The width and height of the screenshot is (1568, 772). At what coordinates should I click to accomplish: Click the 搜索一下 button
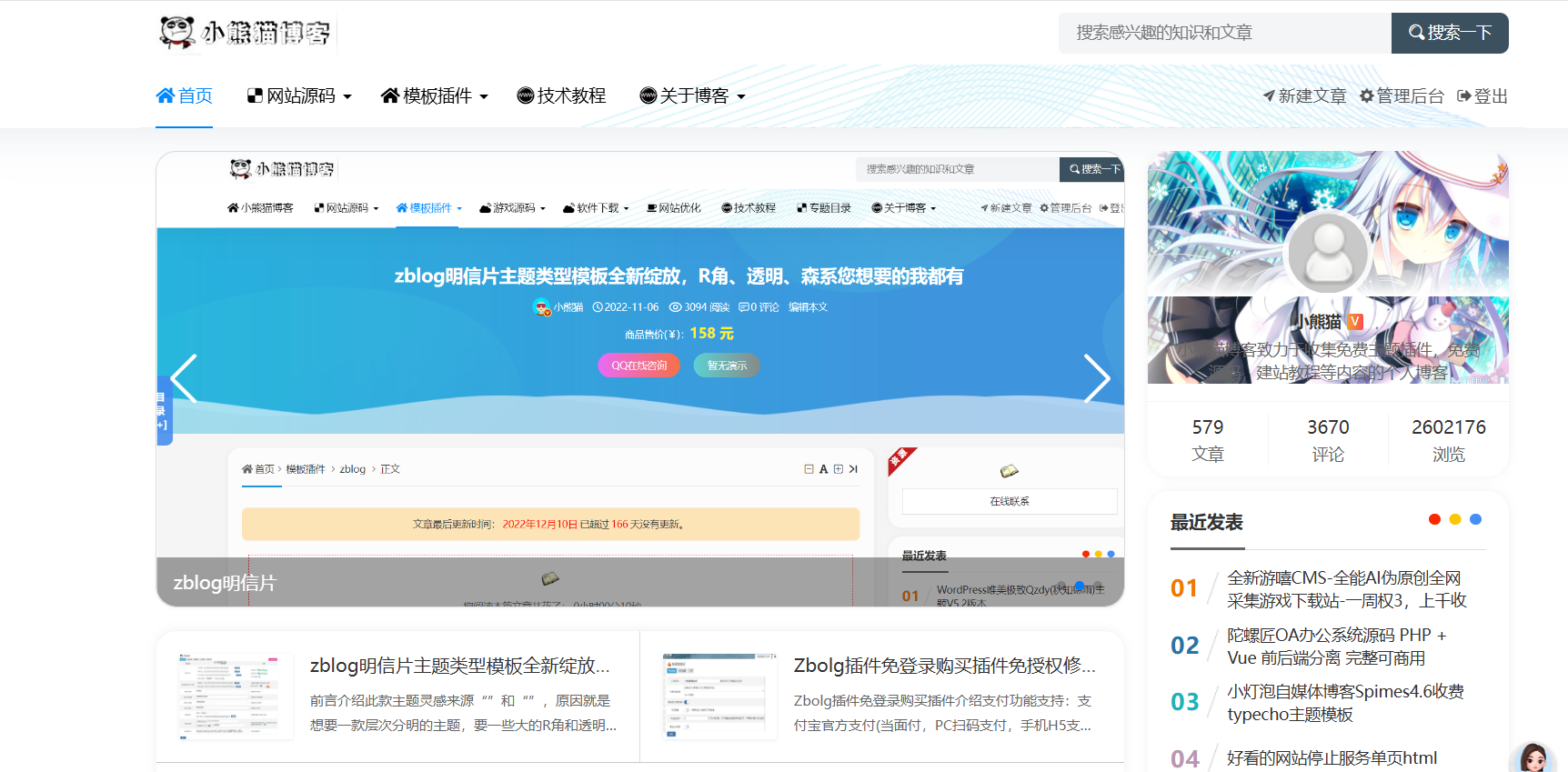pos(1450,33)
